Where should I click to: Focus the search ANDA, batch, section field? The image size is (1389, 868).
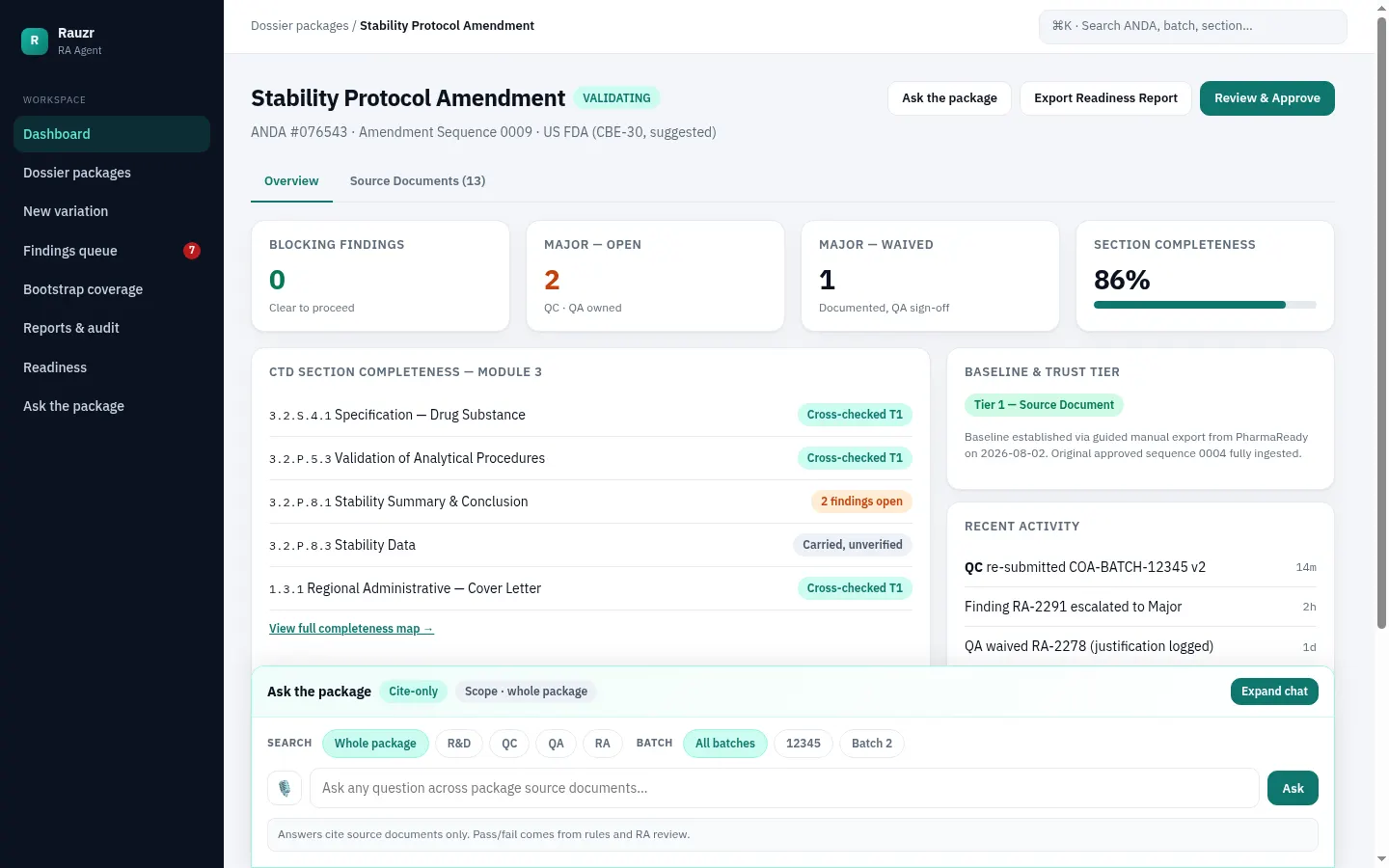coord(1192,26)
